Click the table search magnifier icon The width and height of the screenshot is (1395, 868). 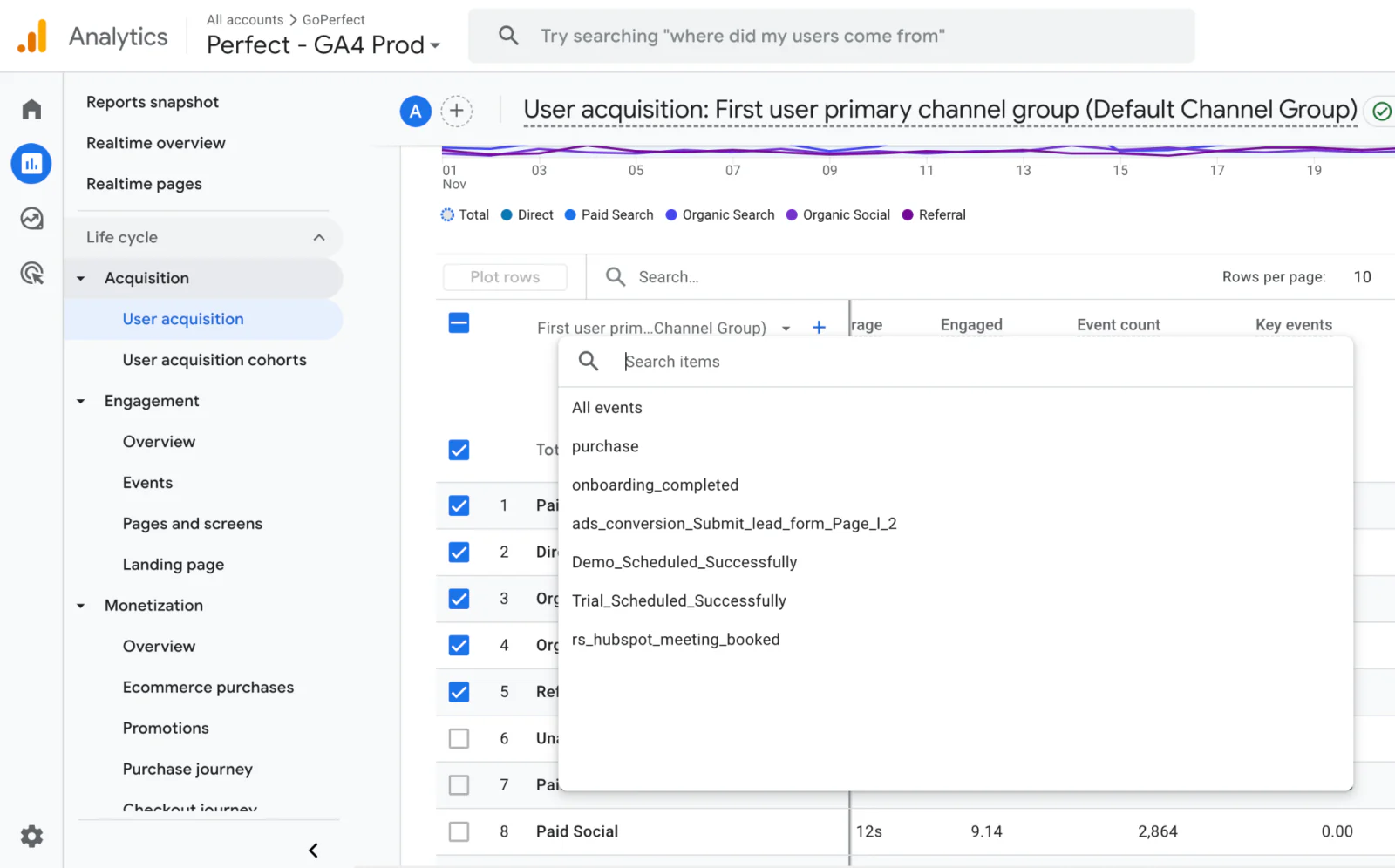click(616, 277)
